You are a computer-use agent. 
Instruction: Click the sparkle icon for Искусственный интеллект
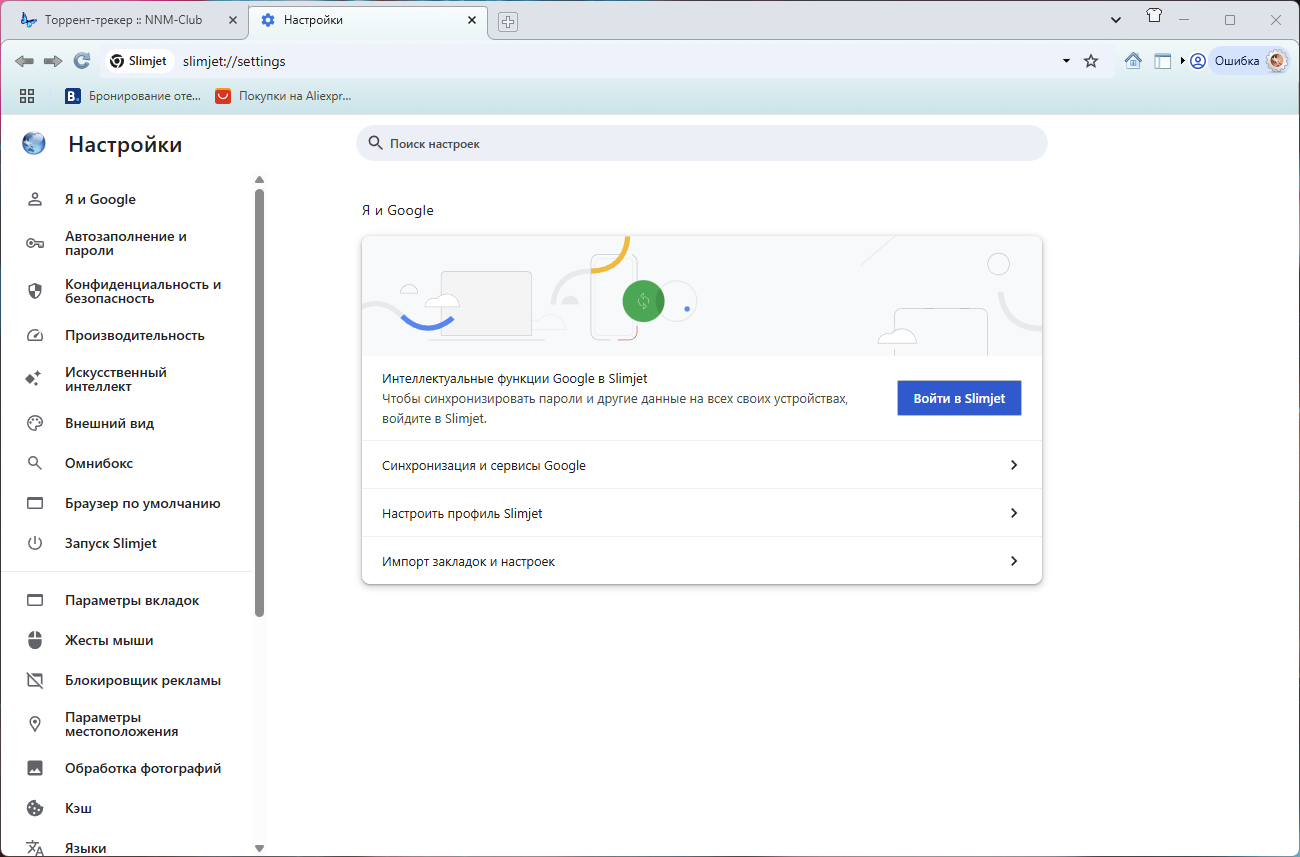[33, 379]
